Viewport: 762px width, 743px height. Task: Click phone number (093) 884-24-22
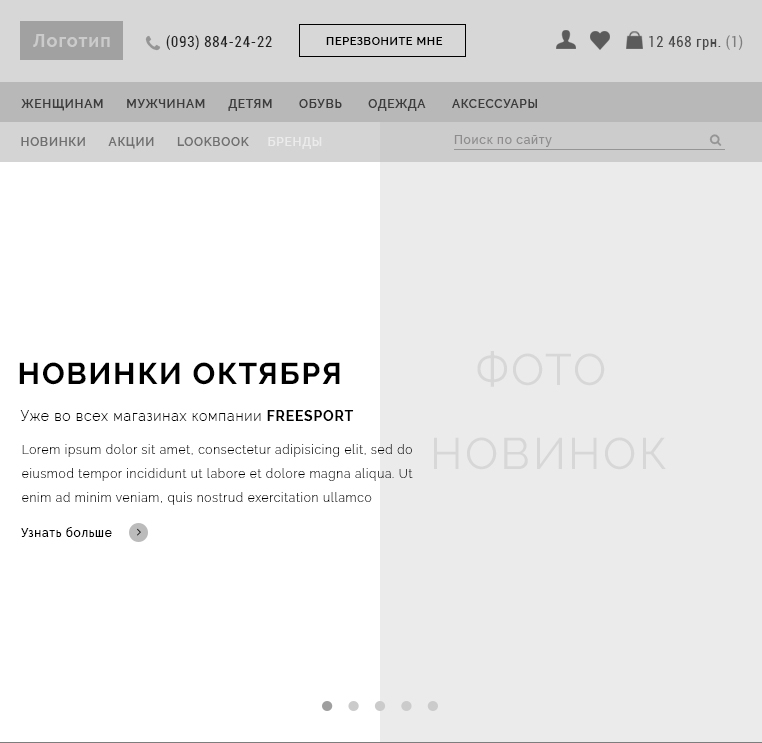point(219,42)
